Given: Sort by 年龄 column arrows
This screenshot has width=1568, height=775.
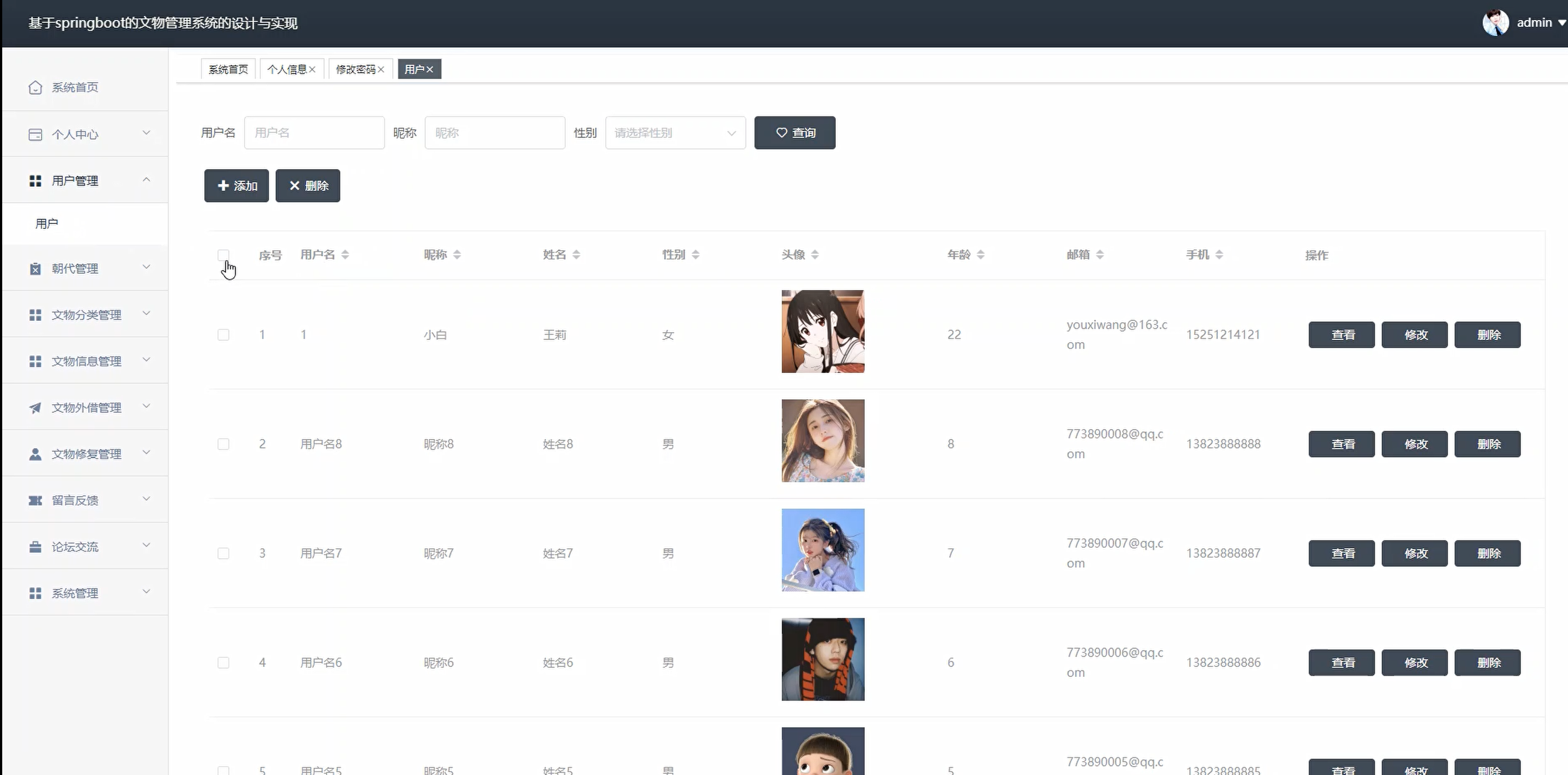Looking at the screenshot, I should pyautogui.click(x=981, y=255).
